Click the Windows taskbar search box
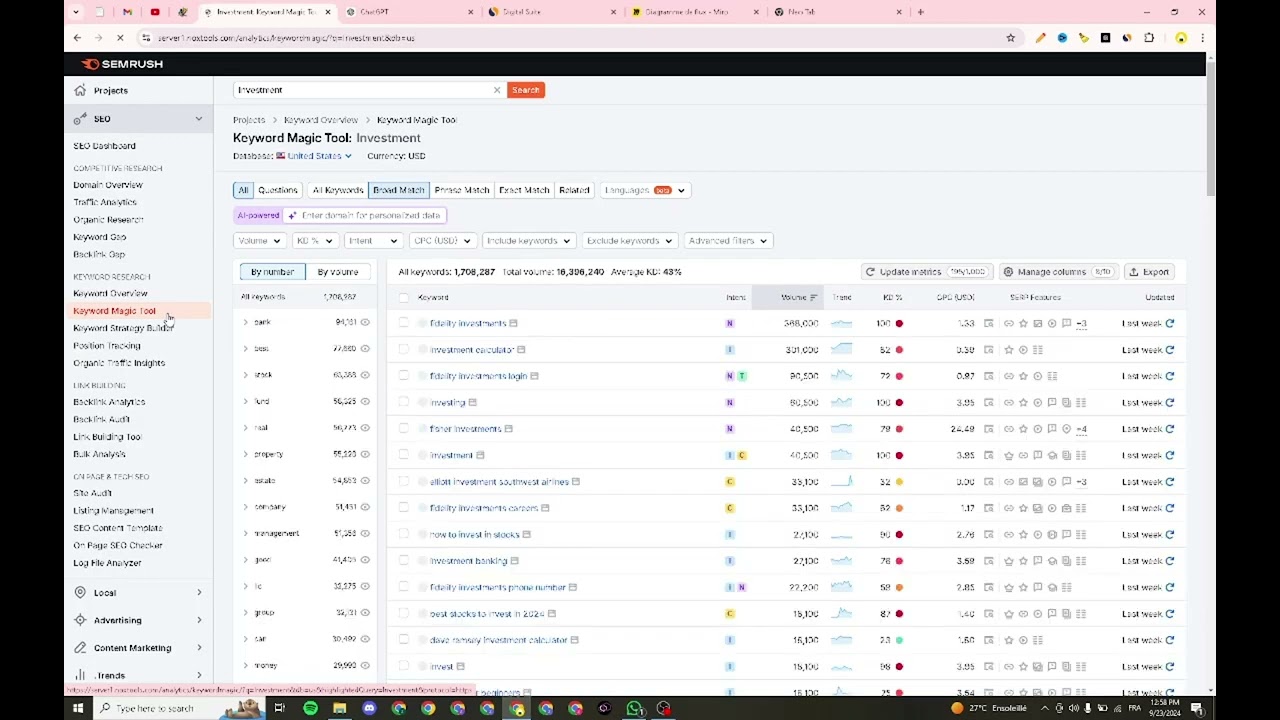 180,708
